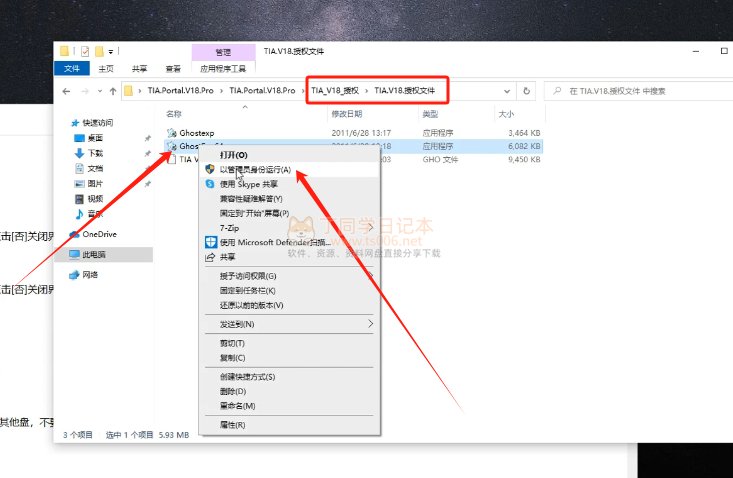
Task: Click the shield icon beside 以管理员身份运行
Action: point(211,170)
